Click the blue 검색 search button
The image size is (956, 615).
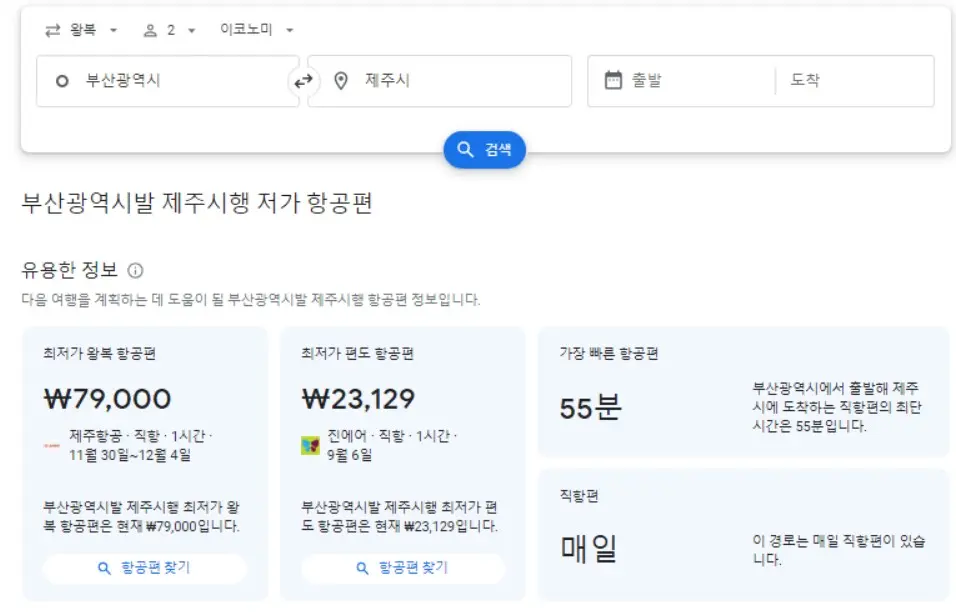pyautogui.click(x=485, y=149)
